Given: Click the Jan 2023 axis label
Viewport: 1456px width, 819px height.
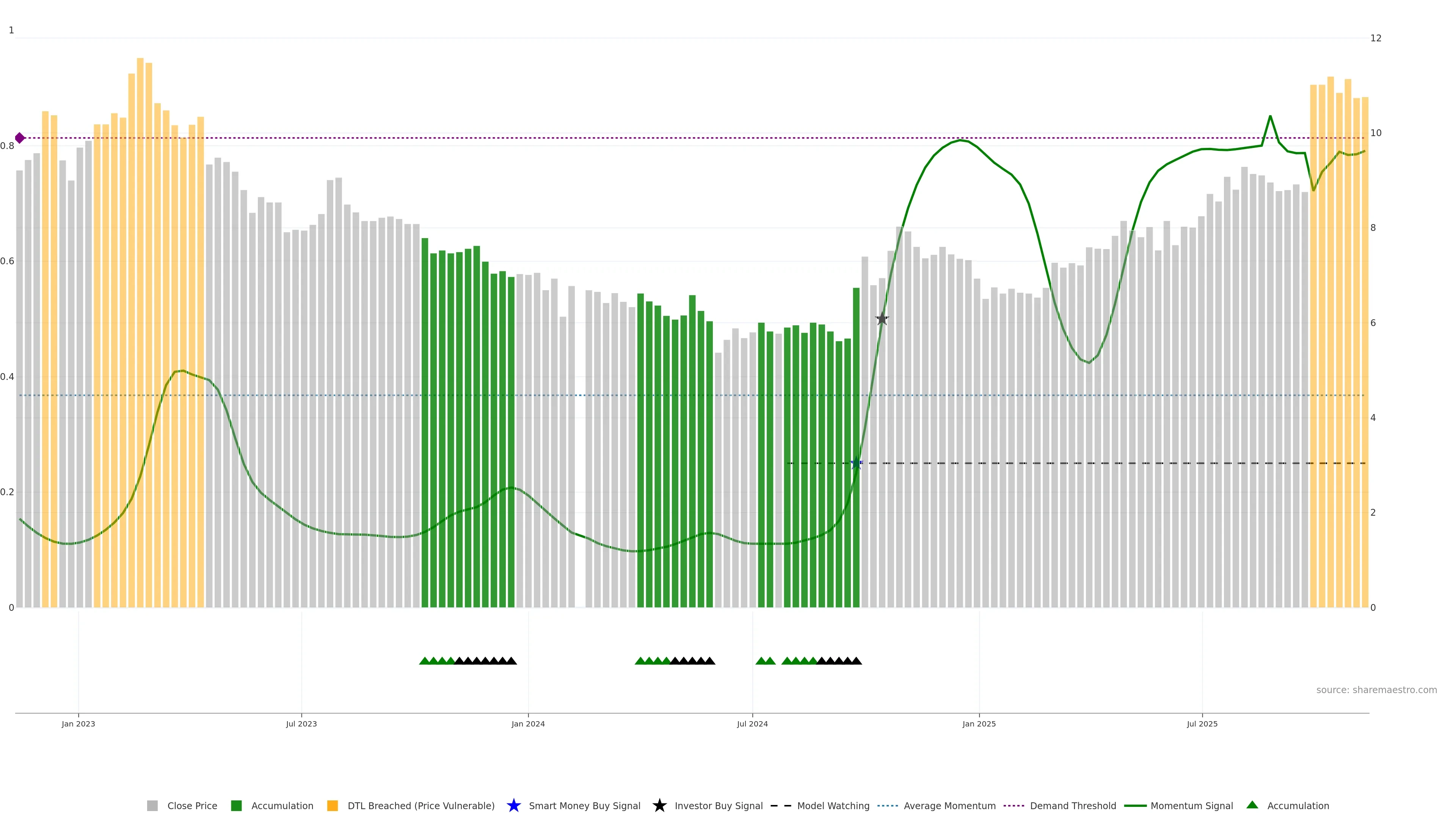Looking at the screenshot, I should pyautogui.click(x=78, y=723).
